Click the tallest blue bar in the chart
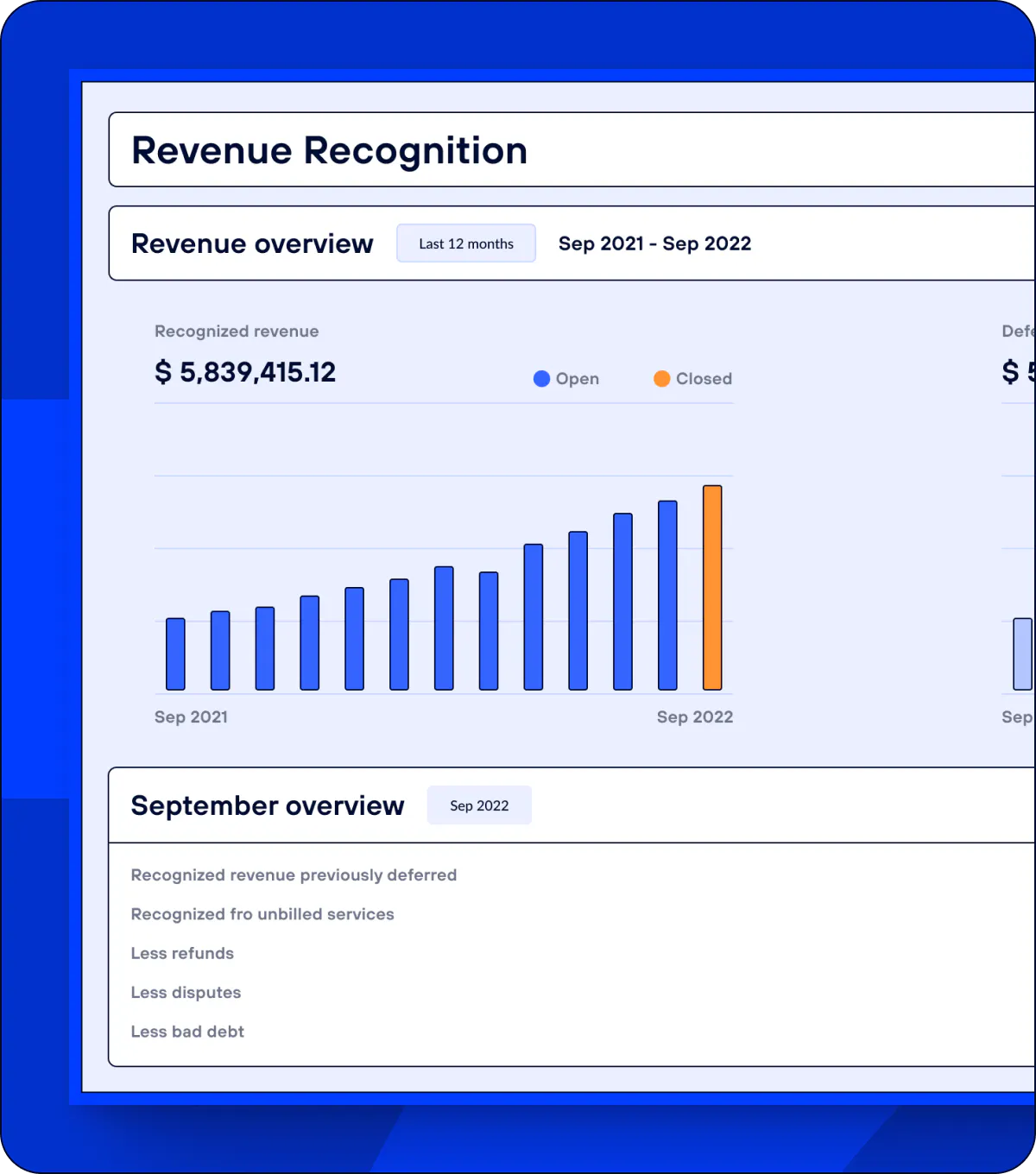Image resolution: width=1036 pixels, height=1174 pixels. 668,596
